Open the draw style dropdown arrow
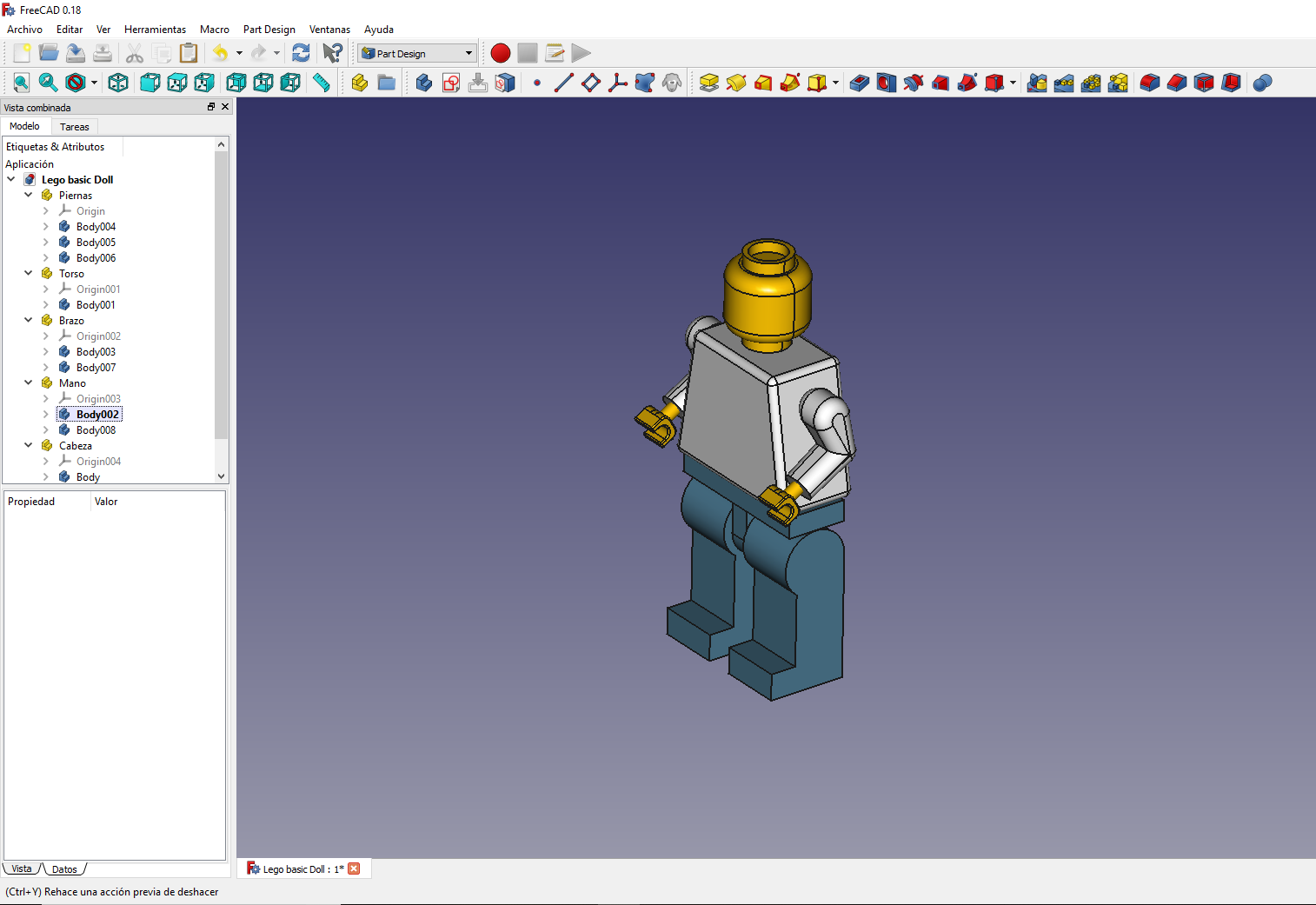Screen dimensions: 1316x905 (94, 83)
